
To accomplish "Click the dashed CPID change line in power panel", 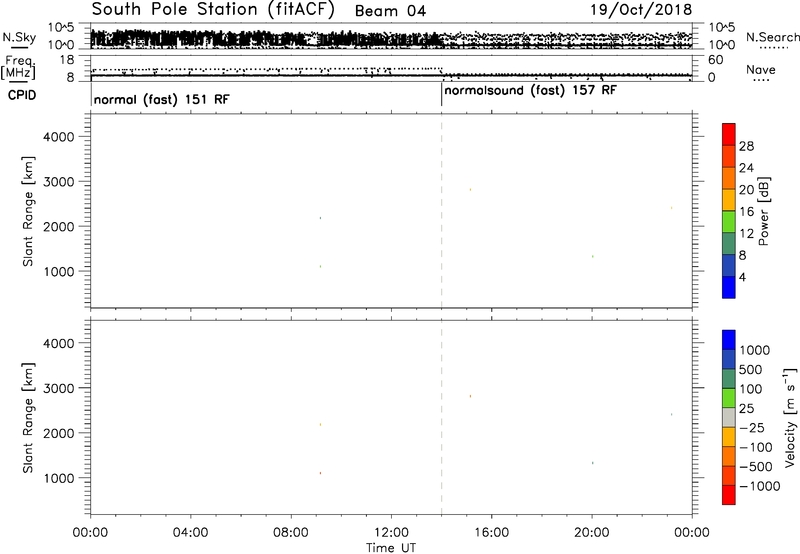I will coord(441,211).
